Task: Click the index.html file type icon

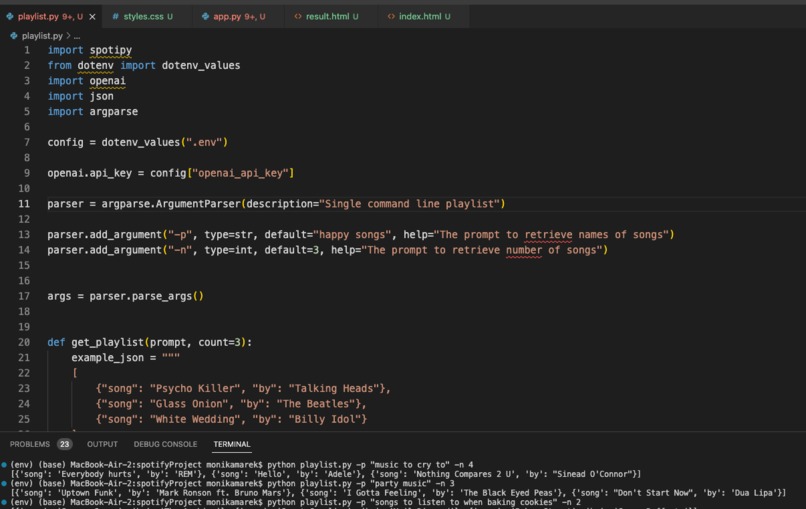Action: pyautogui.click(x=391, y=16)
